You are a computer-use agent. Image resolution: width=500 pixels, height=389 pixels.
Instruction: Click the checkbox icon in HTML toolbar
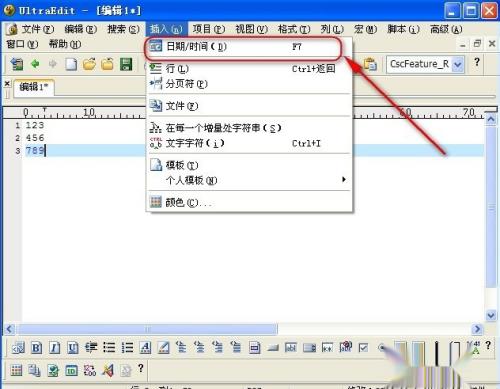(x=363, y=348)
